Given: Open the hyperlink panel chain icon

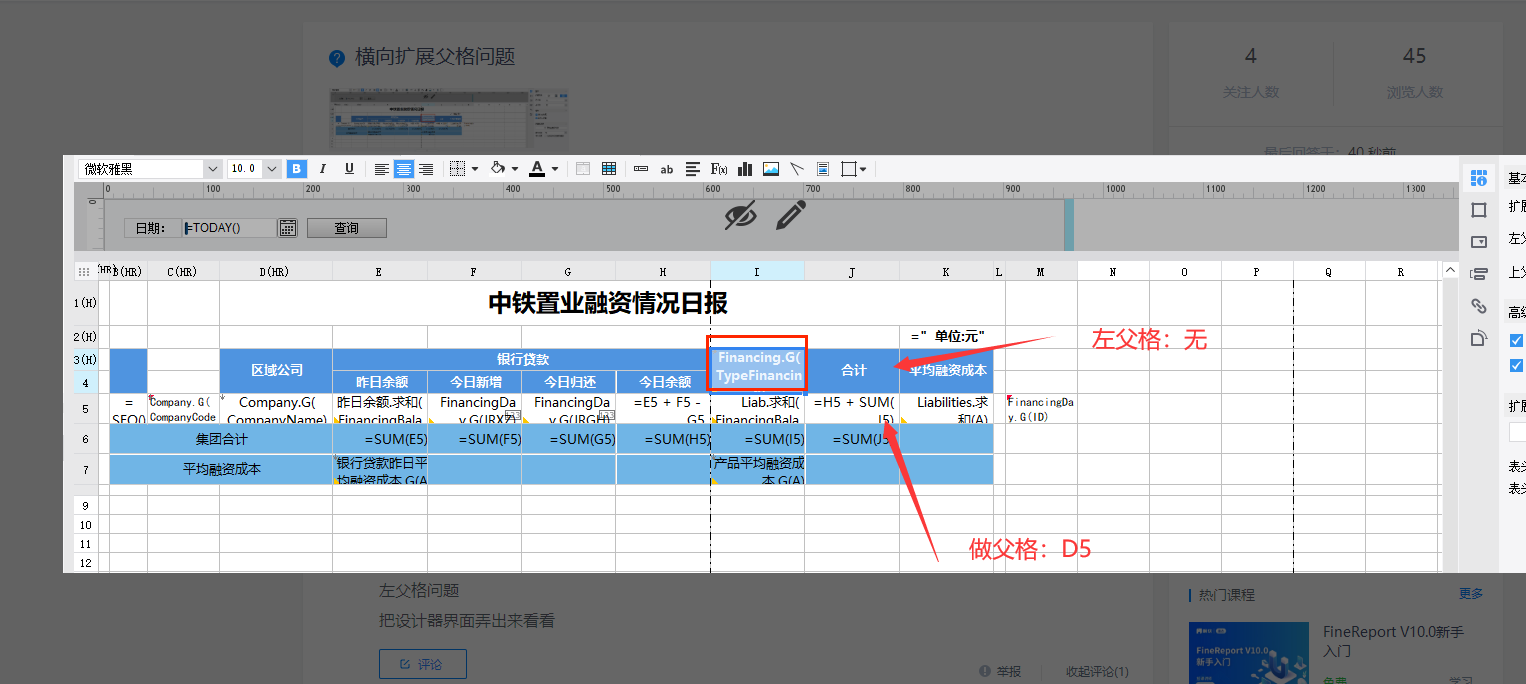Looking at the screenshot, I should [x=1479, y=306].
